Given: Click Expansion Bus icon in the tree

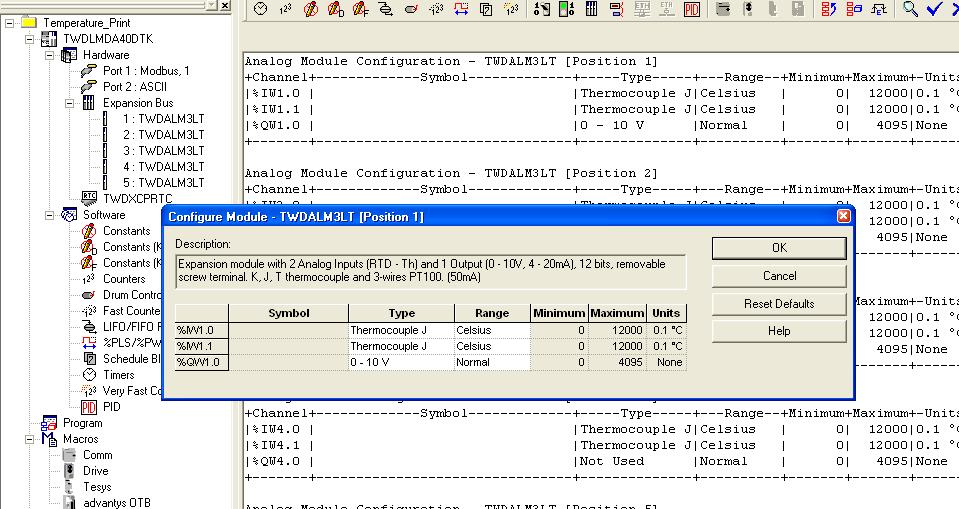Looking at the screenshot, I should click(89, 103).
